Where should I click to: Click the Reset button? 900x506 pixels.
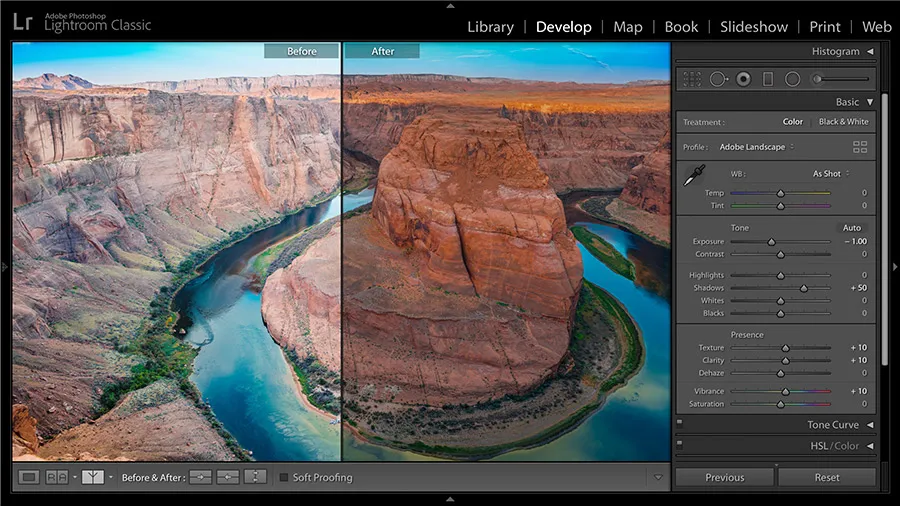coord(826,478)
